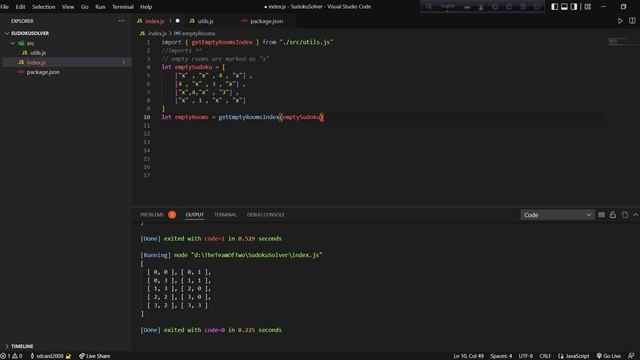Open output log in editor
The width and height of the screenshot is (640, 360).
coord(624,215)
